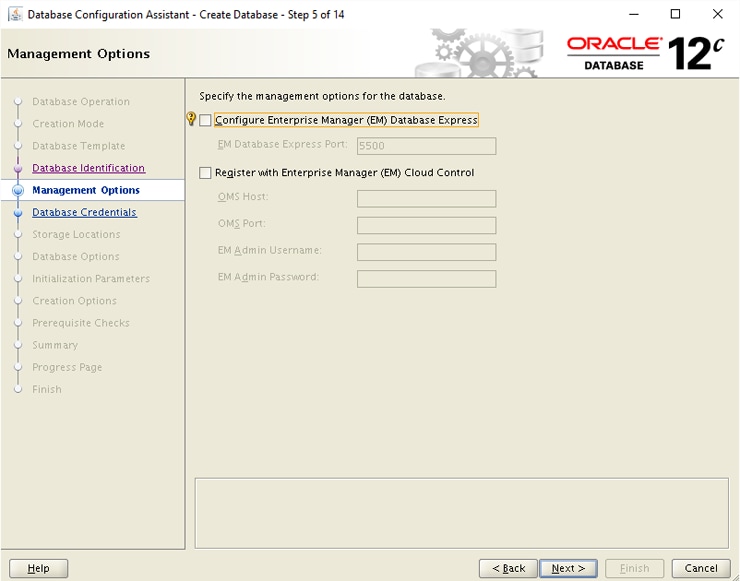The width and height of the screenshot is (740, 581).
Task: Click the EM Database Express Port field
Action: [x=426, y=146]
